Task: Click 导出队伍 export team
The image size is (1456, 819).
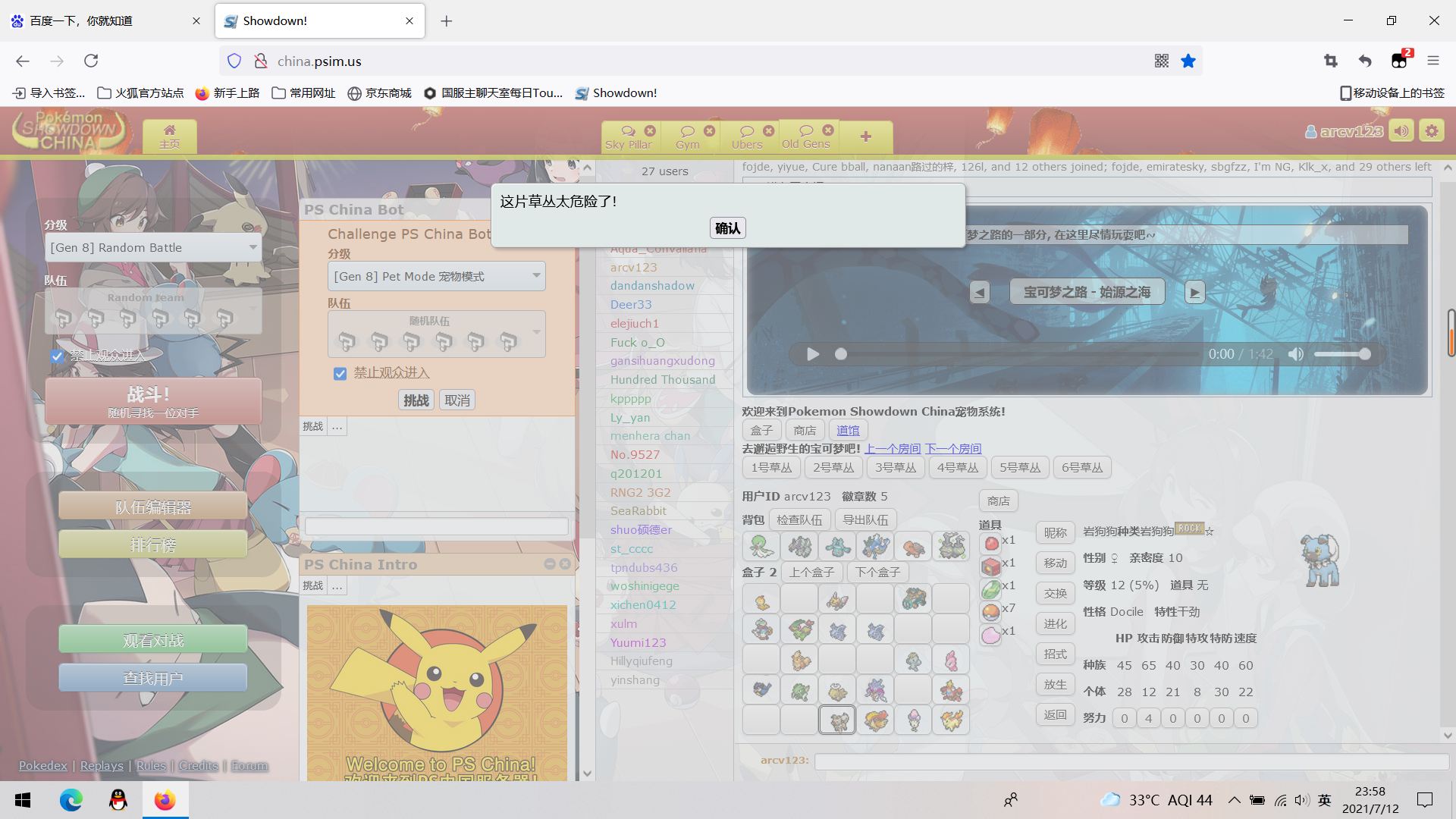Action: click(865, 520)
